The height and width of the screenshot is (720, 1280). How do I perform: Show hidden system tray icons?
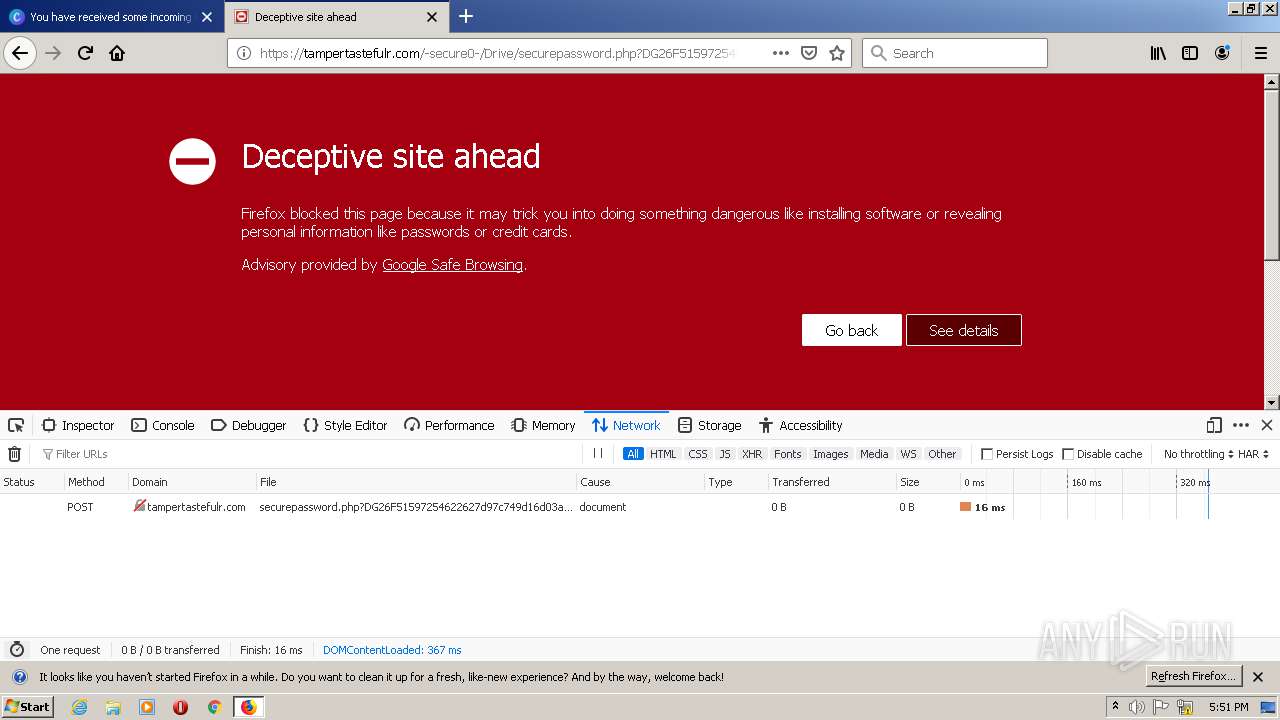pos(1115,706)
